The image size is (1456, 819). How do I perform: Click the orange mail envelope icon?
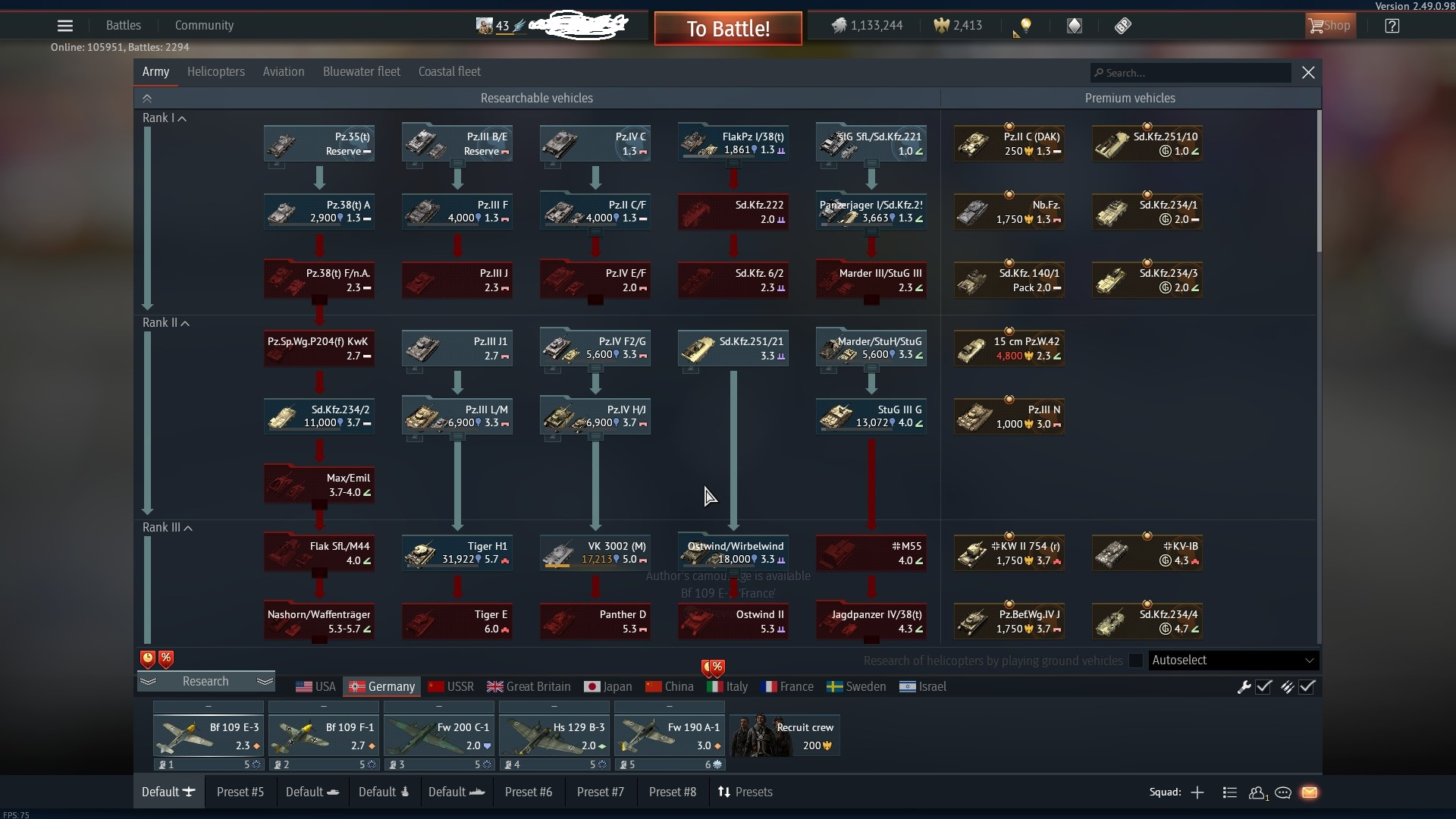click(1310, 792)
